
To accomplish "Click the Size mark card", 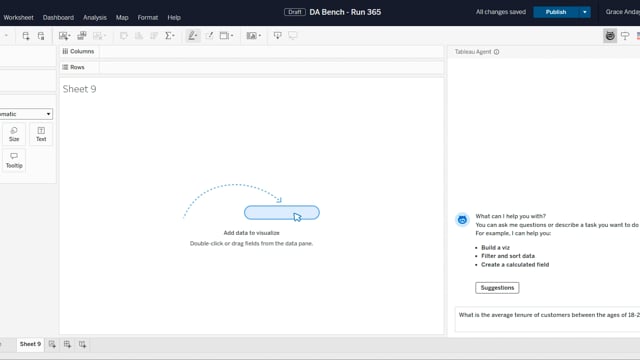I will [x=14, y=134].
